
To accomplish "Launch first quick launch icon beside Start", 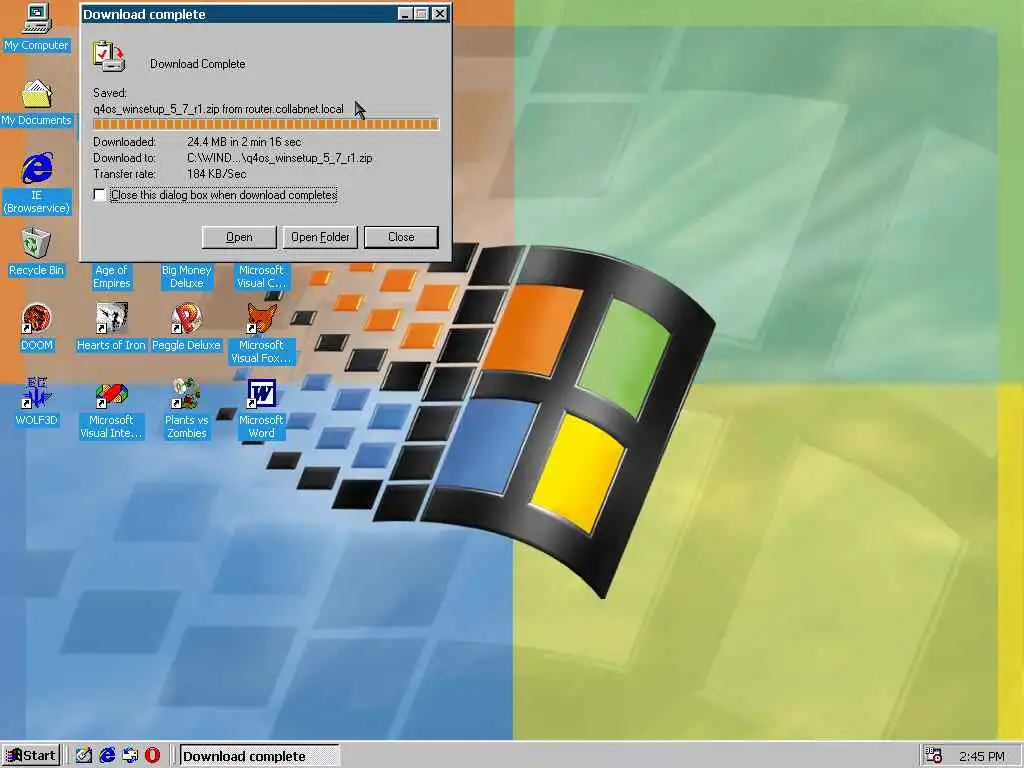I will pos(83,755).
